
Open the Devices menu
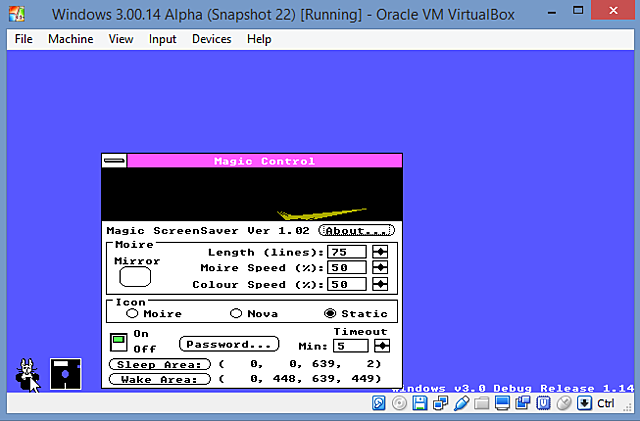tap(211, 39)
